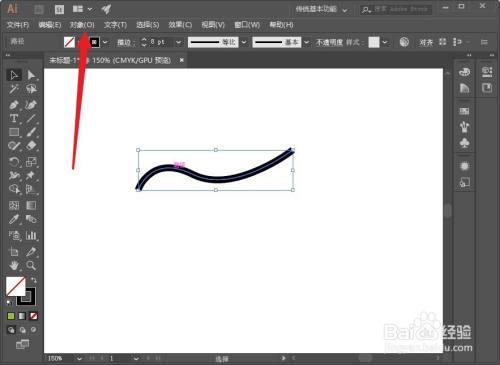The width and height of the screenshot is (500, 365).
Task: Select the Lasso tool
Action: [31, 89]
